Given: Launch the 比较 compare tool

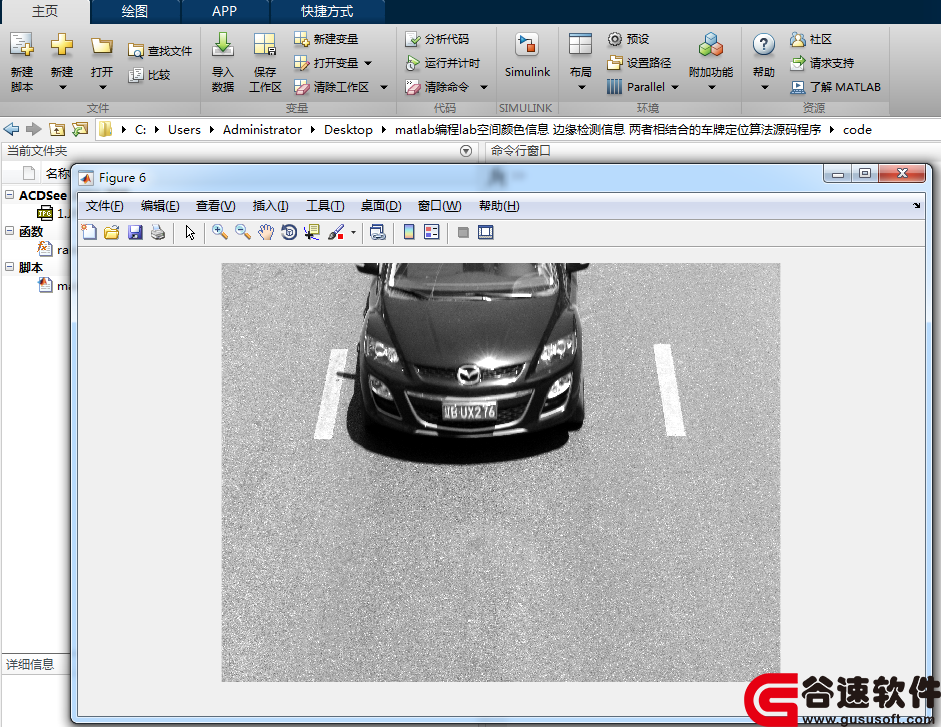Looking at the screenshot, I should [149, 75].
